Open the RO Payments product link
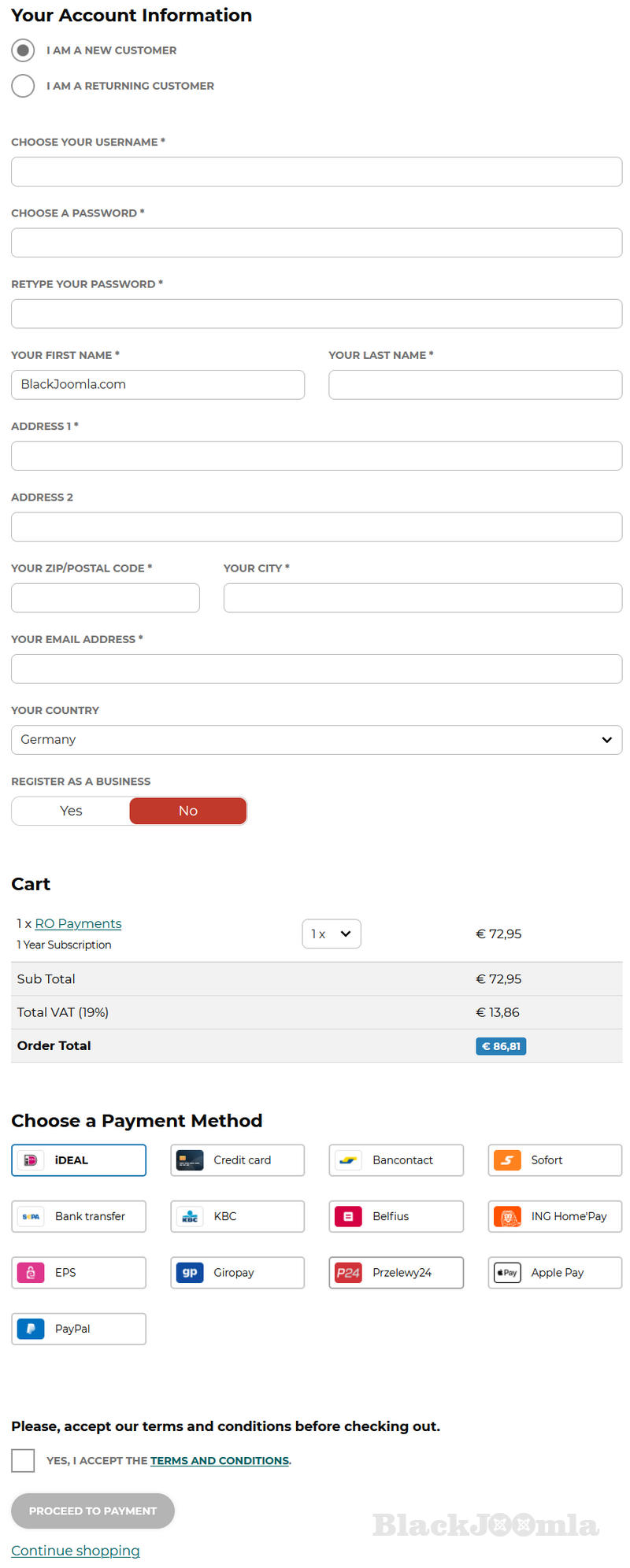 78,923
